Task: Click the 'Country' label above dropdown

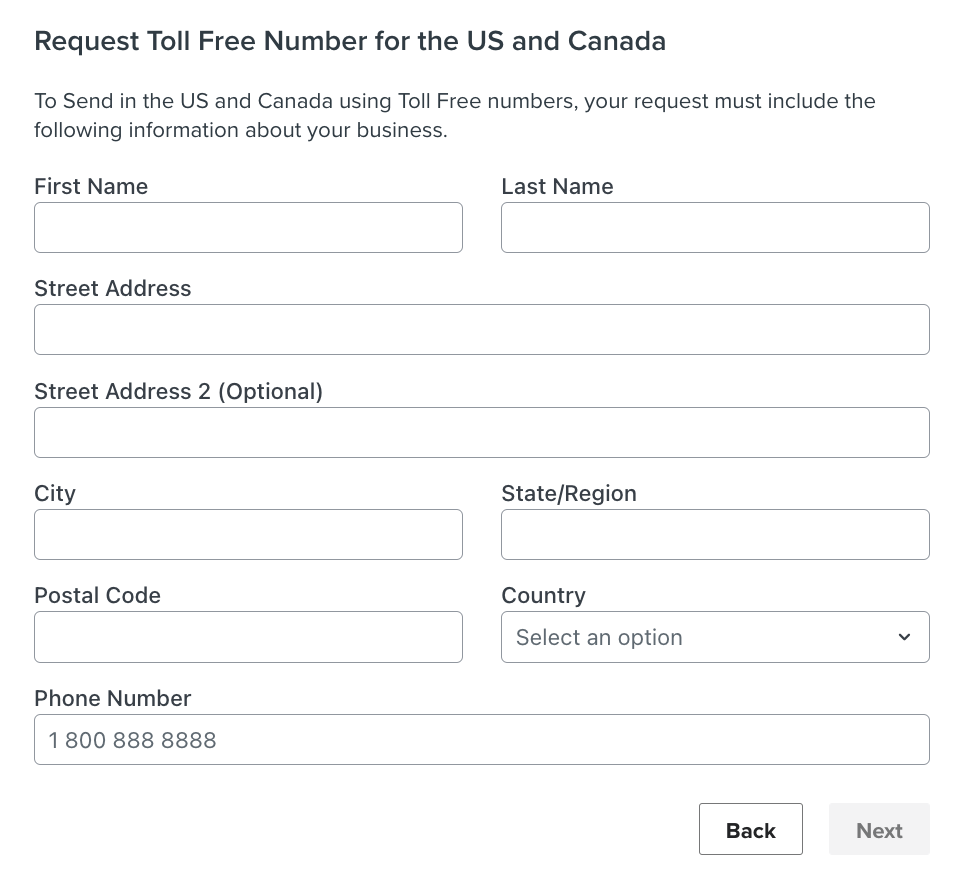Action: click(x=543, y=596)
